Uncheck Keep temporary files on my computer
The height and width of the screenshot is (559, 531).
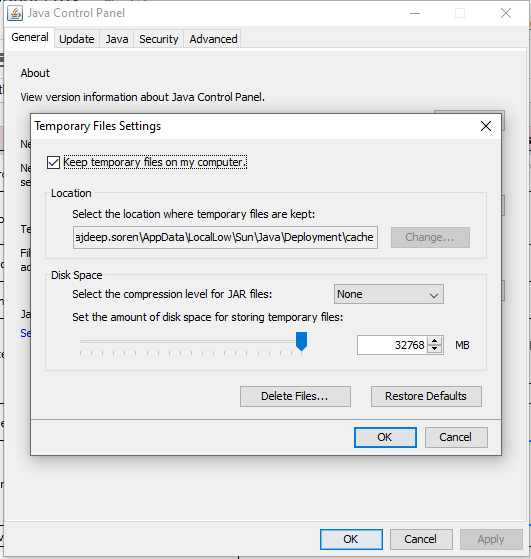click(53, 163)
